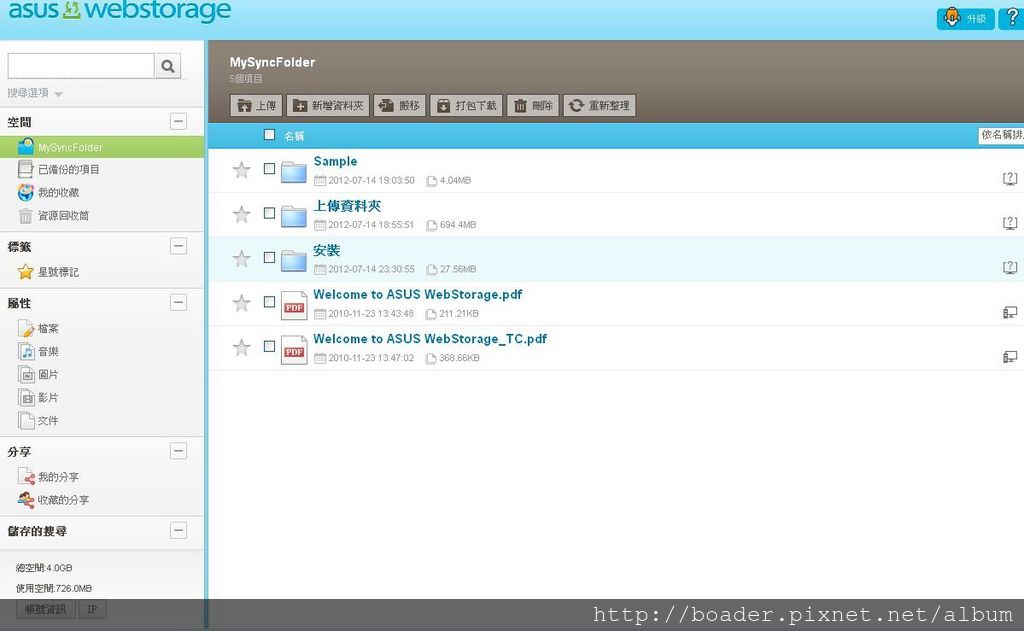
Task: Collapse the 屬性 section
Action: tap(178, 302)
